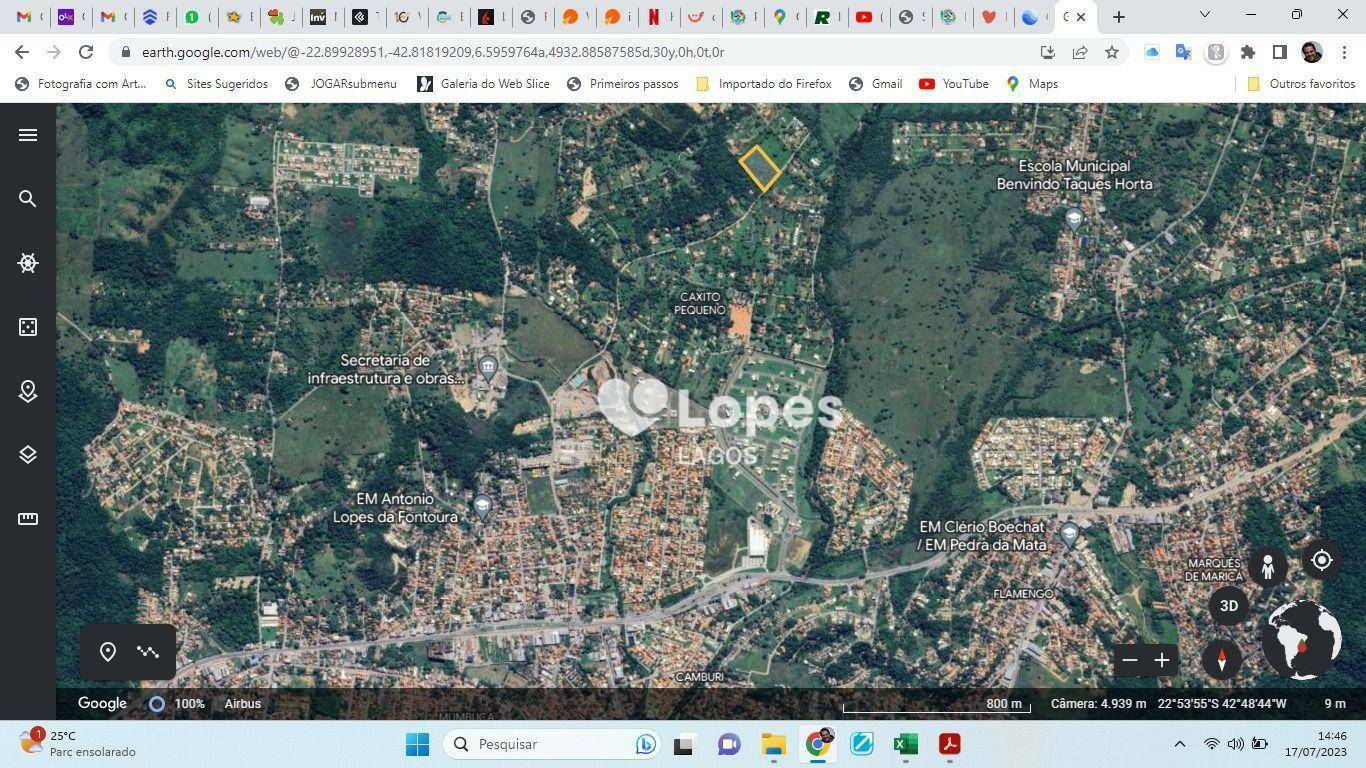Screen dimensions: 1366x768
Task: Reload the Google Earth page
Action: (86, 52)
